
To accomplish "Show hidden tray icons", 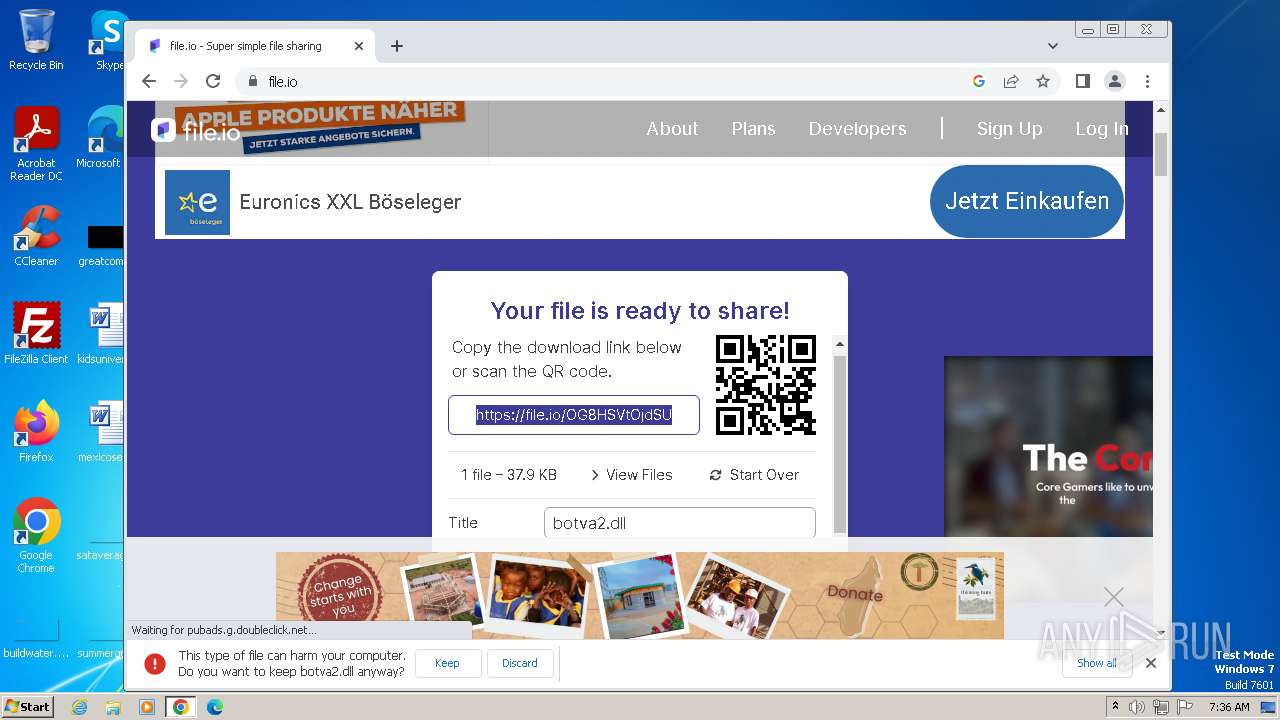I will [x=1115, y=707].
